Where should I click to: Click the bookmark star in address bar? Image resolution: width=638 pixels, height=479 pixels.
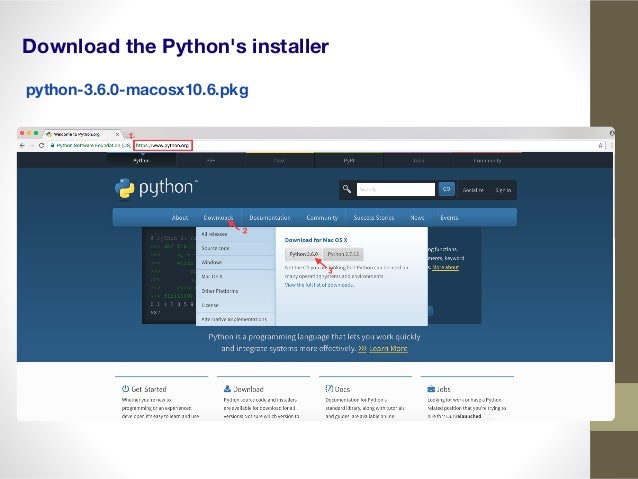[601, 145]
